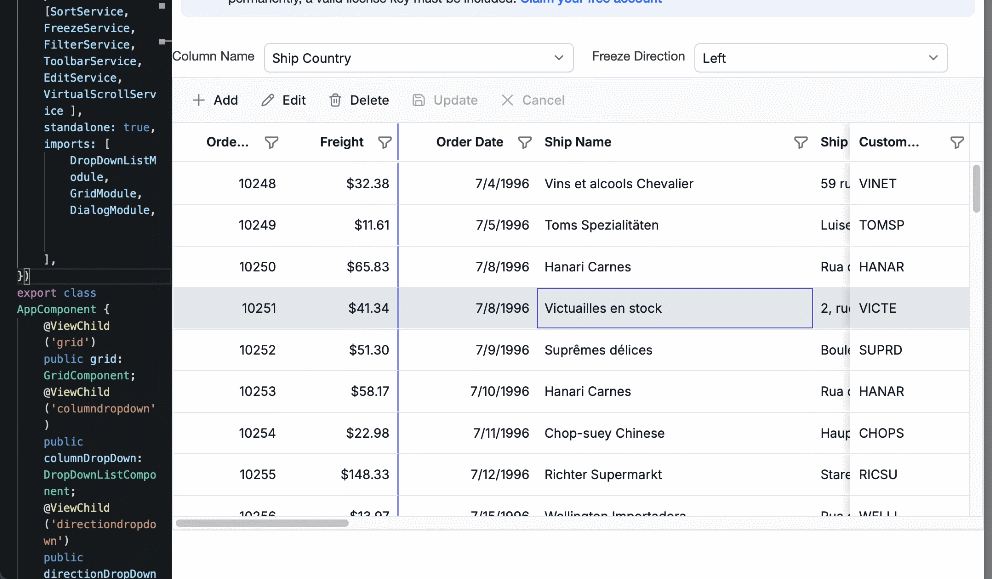Click the Delete trash icon

(x=335, y=100)
